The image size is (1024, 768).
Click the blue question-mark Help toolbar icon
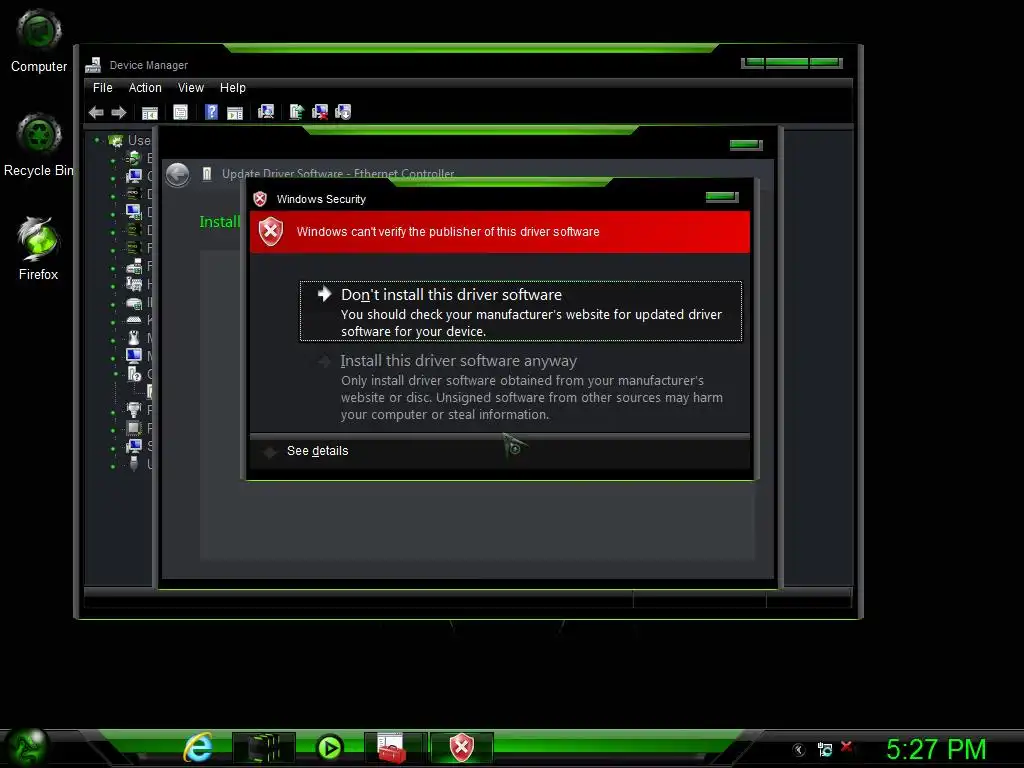(x=211, y=112)
